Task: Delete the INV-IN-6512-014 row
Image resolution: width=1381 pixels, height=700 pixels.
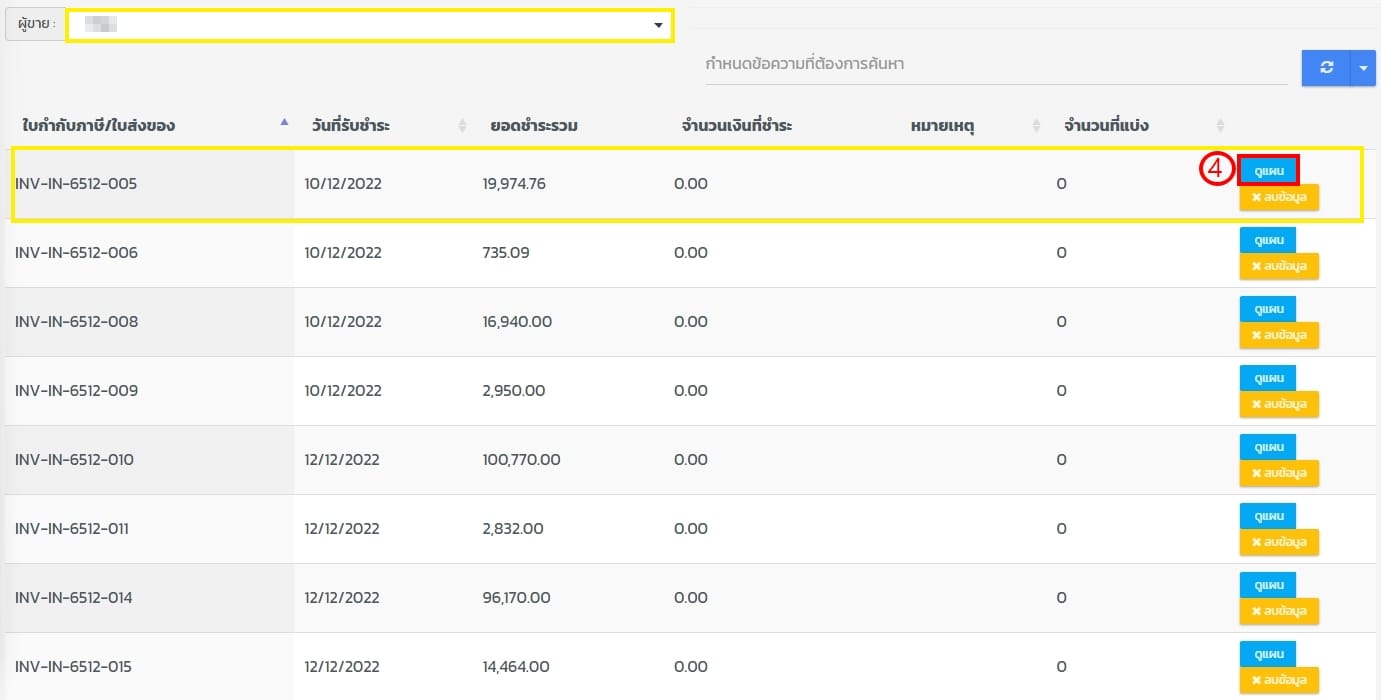Action: click(x=1279, y=611)
